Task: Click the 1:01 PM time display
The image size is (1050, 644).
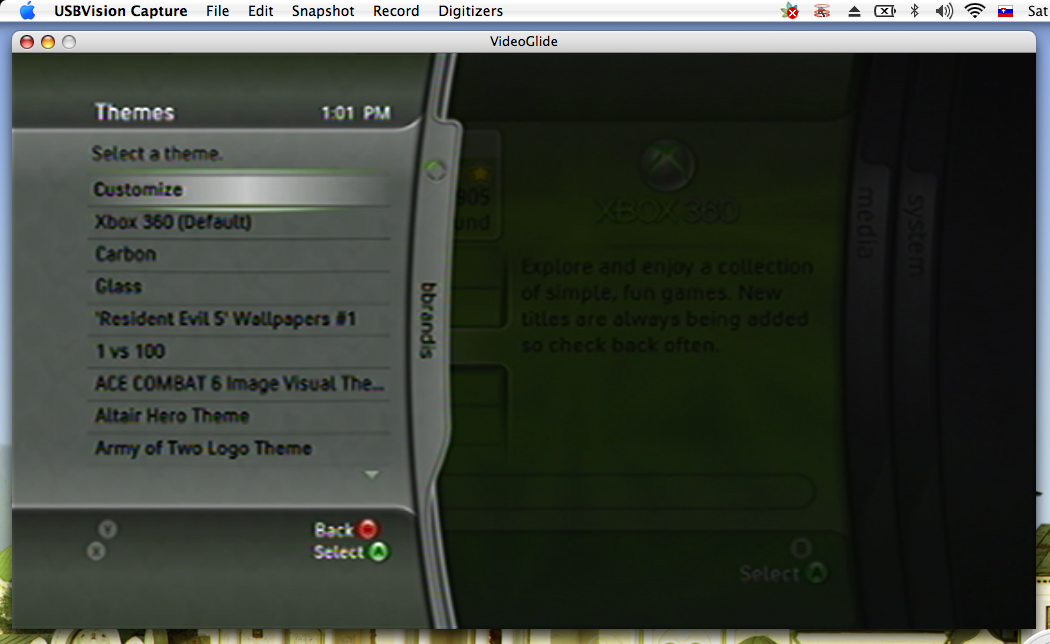Action: coord(356,113)
